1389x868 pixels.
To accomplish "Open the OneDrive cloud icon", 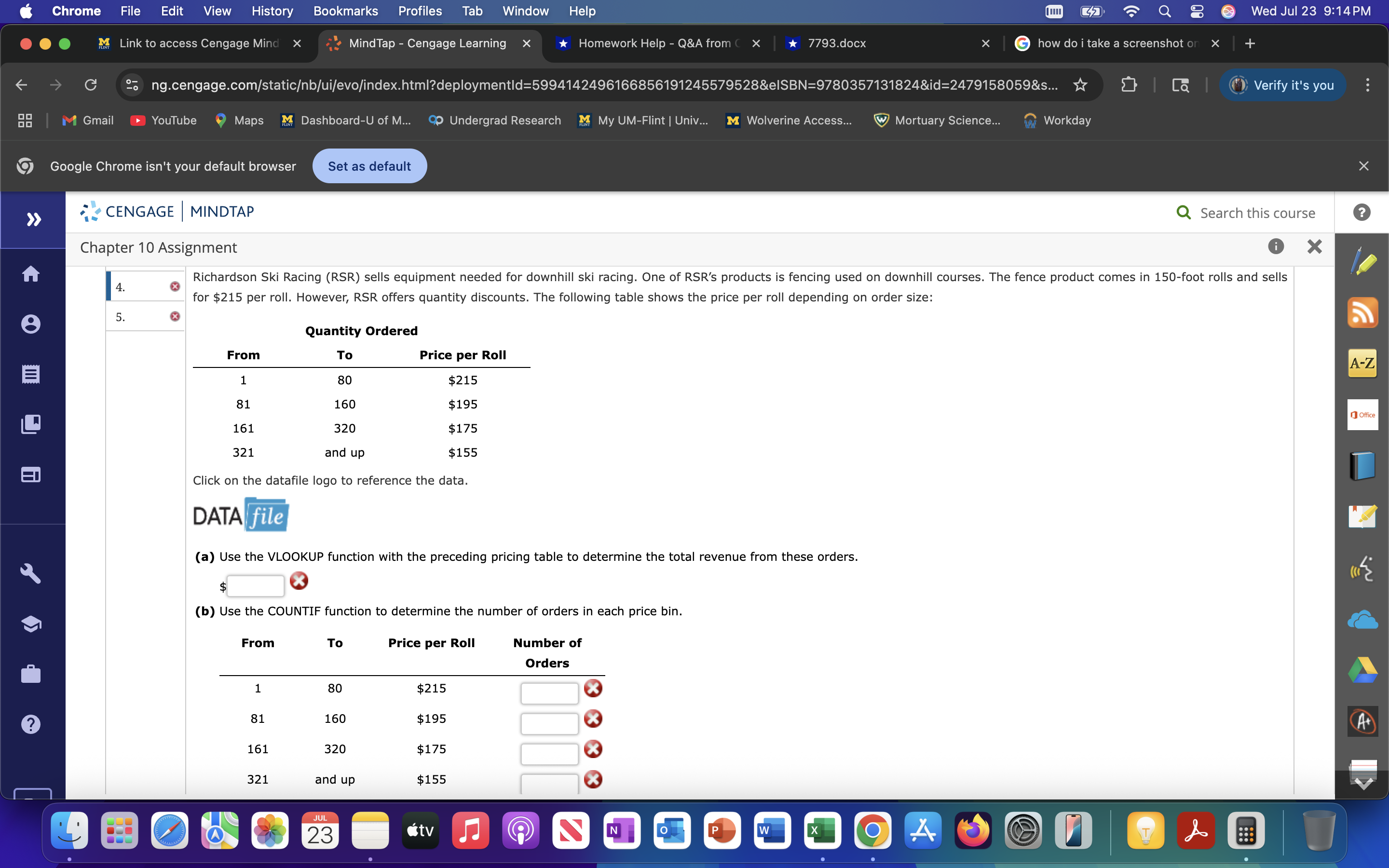I will 1363,620.
